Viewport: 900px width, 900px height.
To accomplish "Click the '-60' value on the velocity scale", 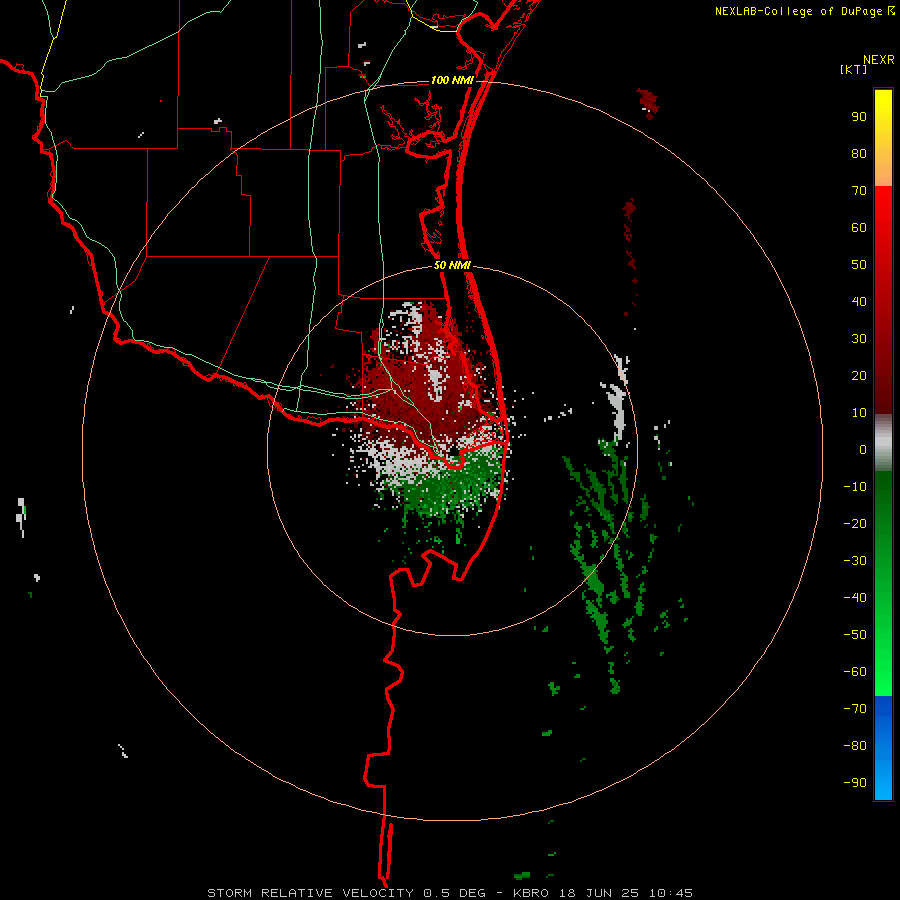I will pos(855,672).
